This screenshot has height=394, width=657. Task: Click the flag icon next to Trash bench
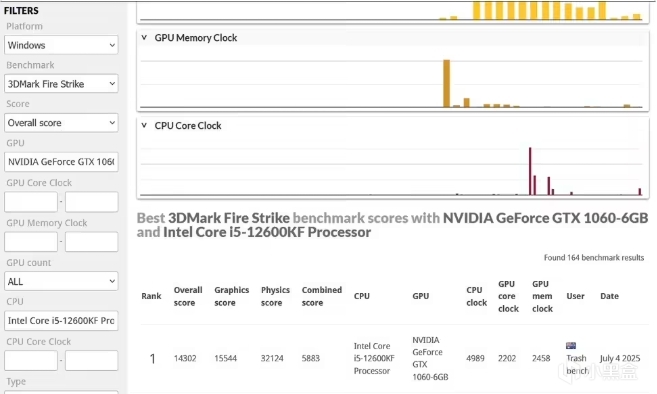[571, 346]
